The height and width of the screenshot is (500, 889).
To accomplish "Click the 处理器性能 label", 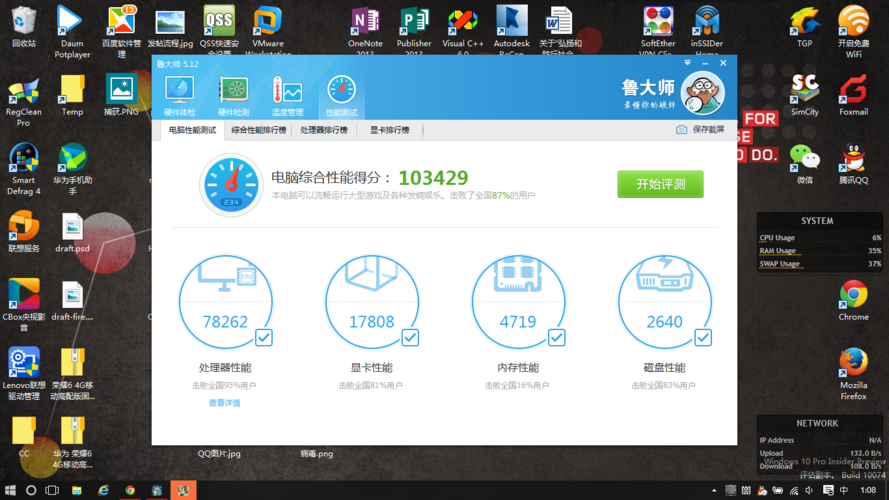I will (225, 368).
